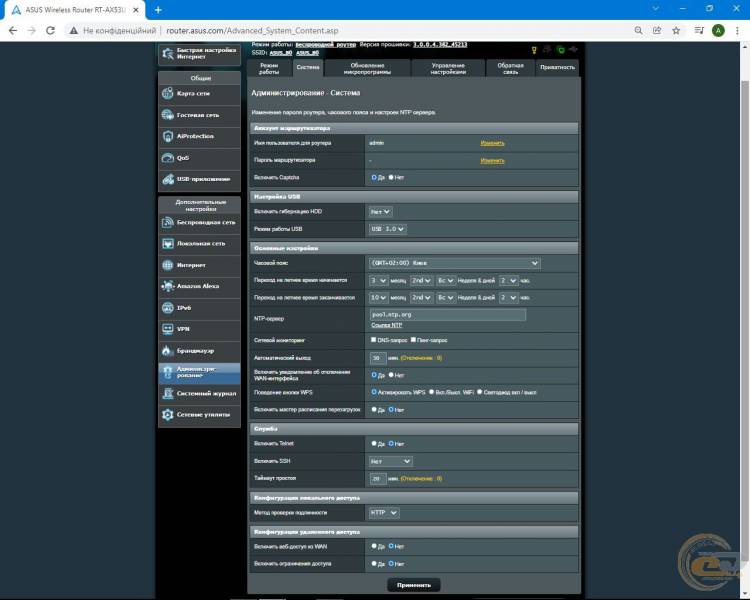Screen dimensions: 750x600
Task: Switch to the Приватность tab
Action: tap(557, 68)
